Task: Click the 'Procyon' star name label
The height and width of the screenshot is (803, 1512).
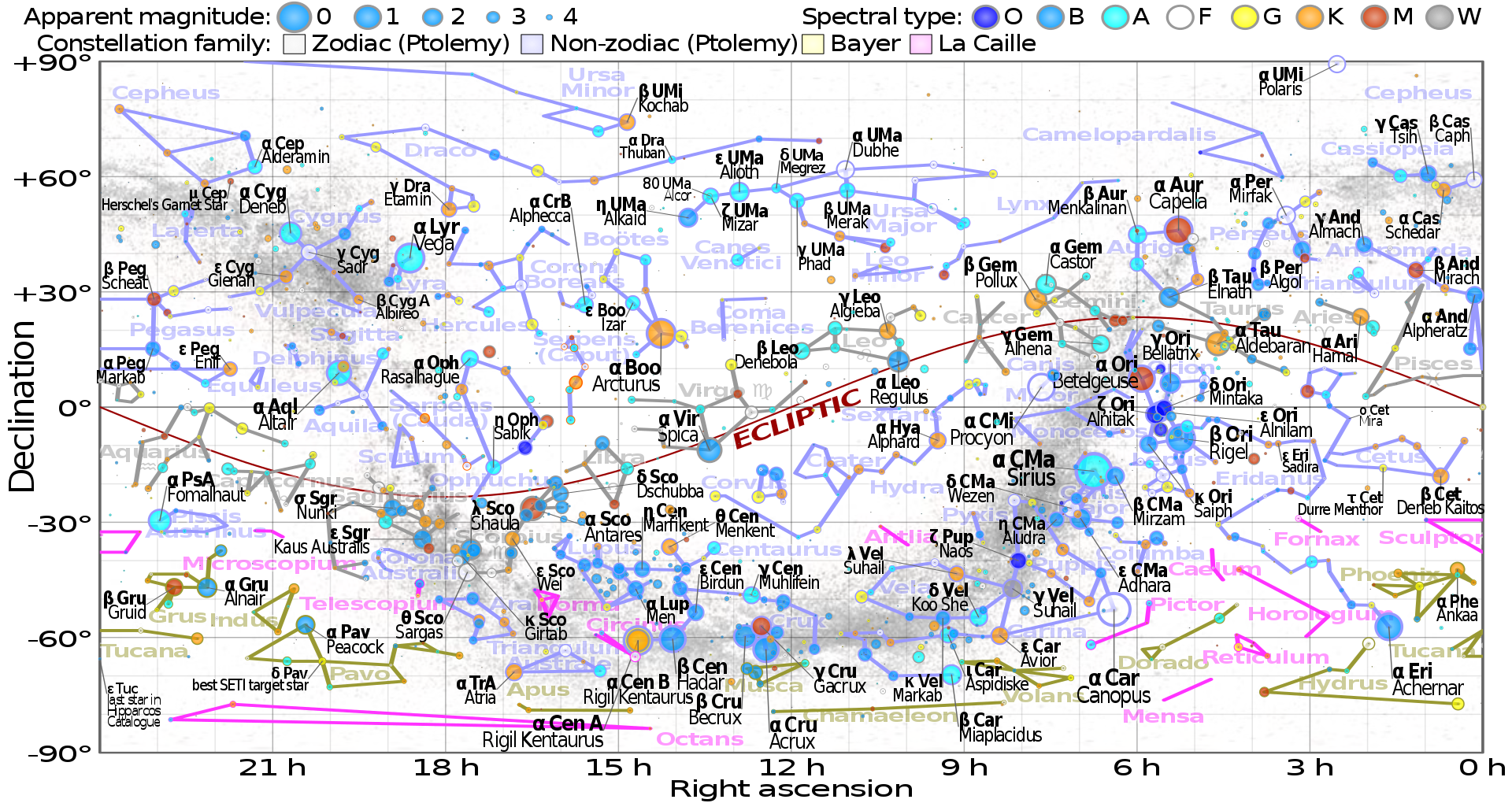Action: [981, 438]
